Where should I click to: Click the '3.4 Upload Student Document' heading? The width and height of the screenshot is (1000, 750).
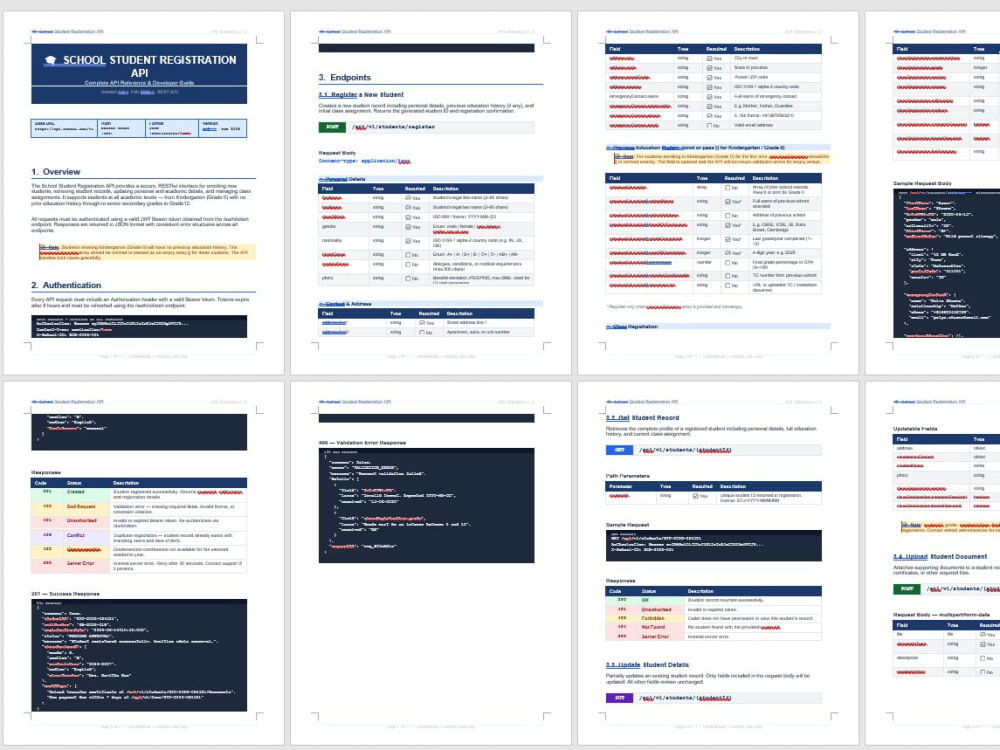click(x=939, y=556)
